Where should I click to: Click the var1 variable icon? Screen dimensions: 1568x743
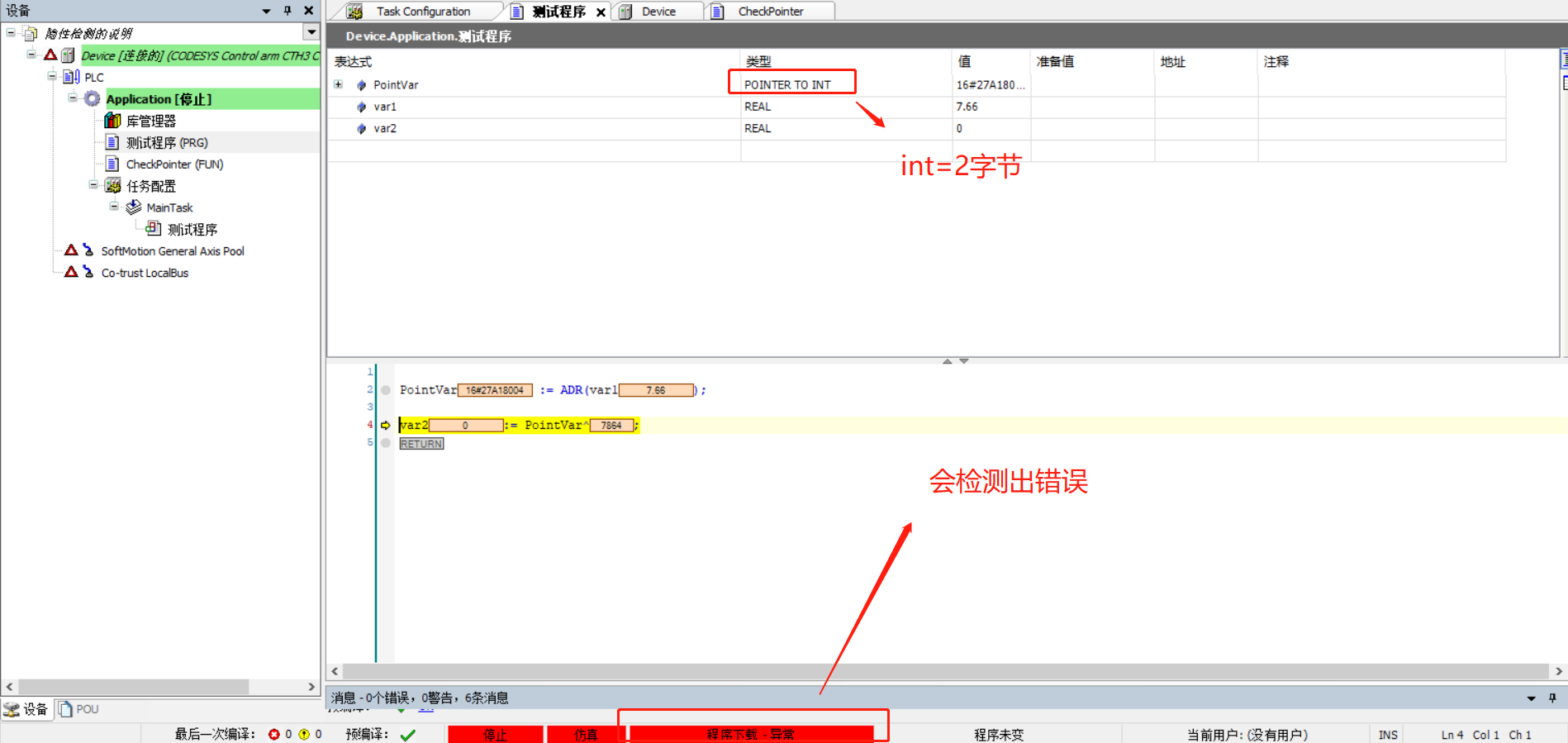[361, 107]
